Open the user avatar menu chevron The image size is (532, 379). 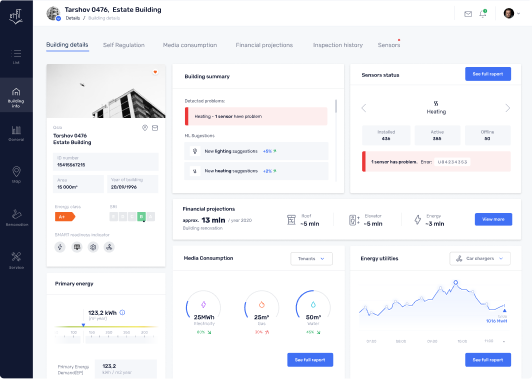pos(518,14)
